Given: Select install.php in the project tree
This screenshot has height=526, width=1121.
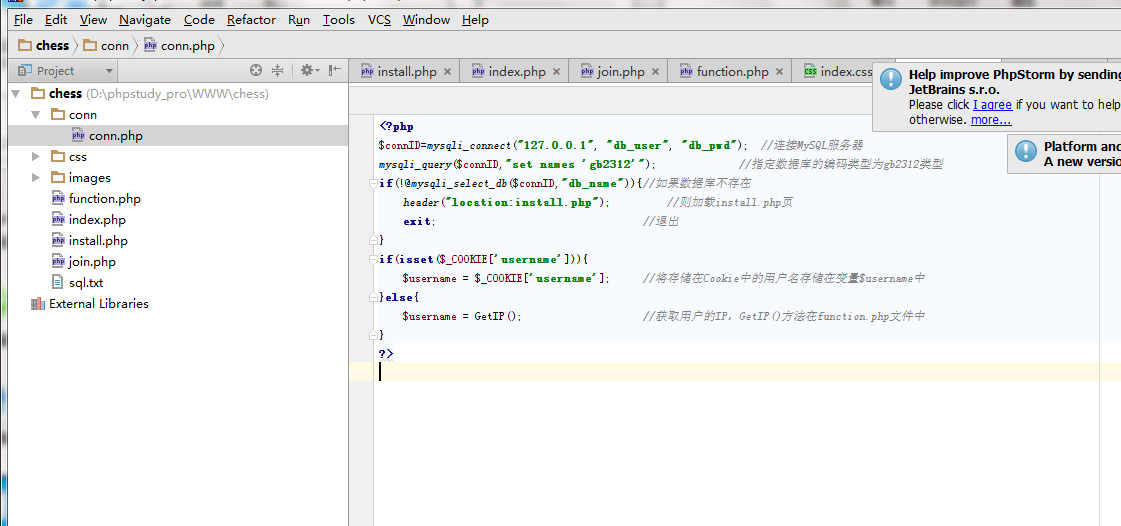Looking at the screenshot, I should 98,241.
